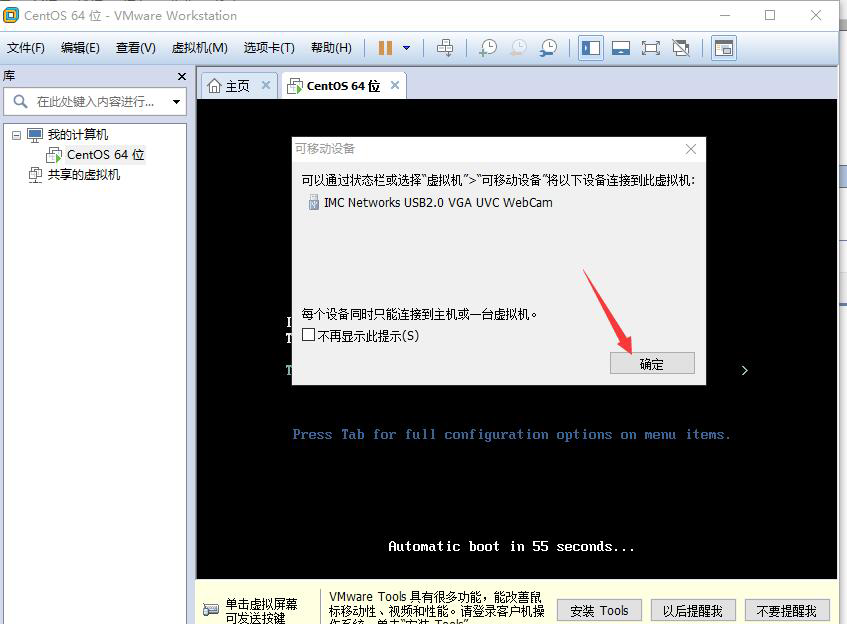Close the 主页 tab
The width and height of the screenshot is (847, 624).
pos(265,85)
